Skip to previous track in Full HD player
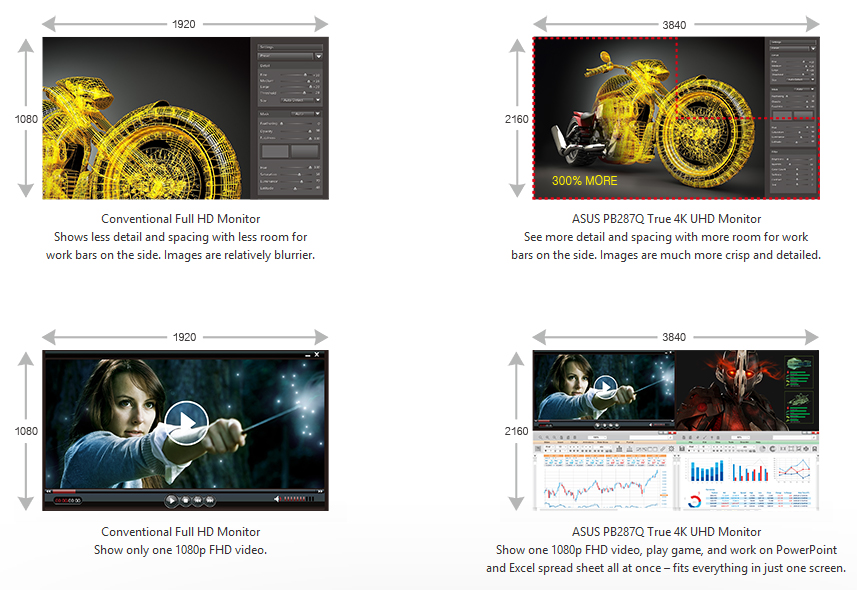The height and width of the screenshot is (590, 857). (x=197, y=500)
